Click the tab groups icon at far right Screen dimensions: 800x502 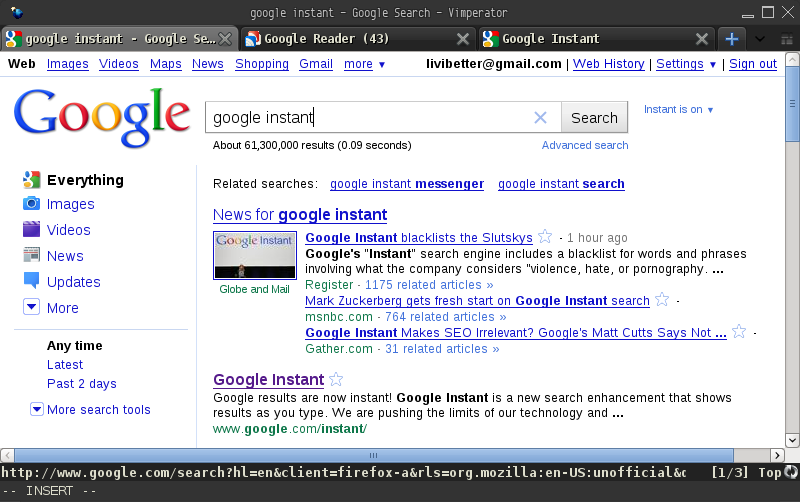click(787, 39)
